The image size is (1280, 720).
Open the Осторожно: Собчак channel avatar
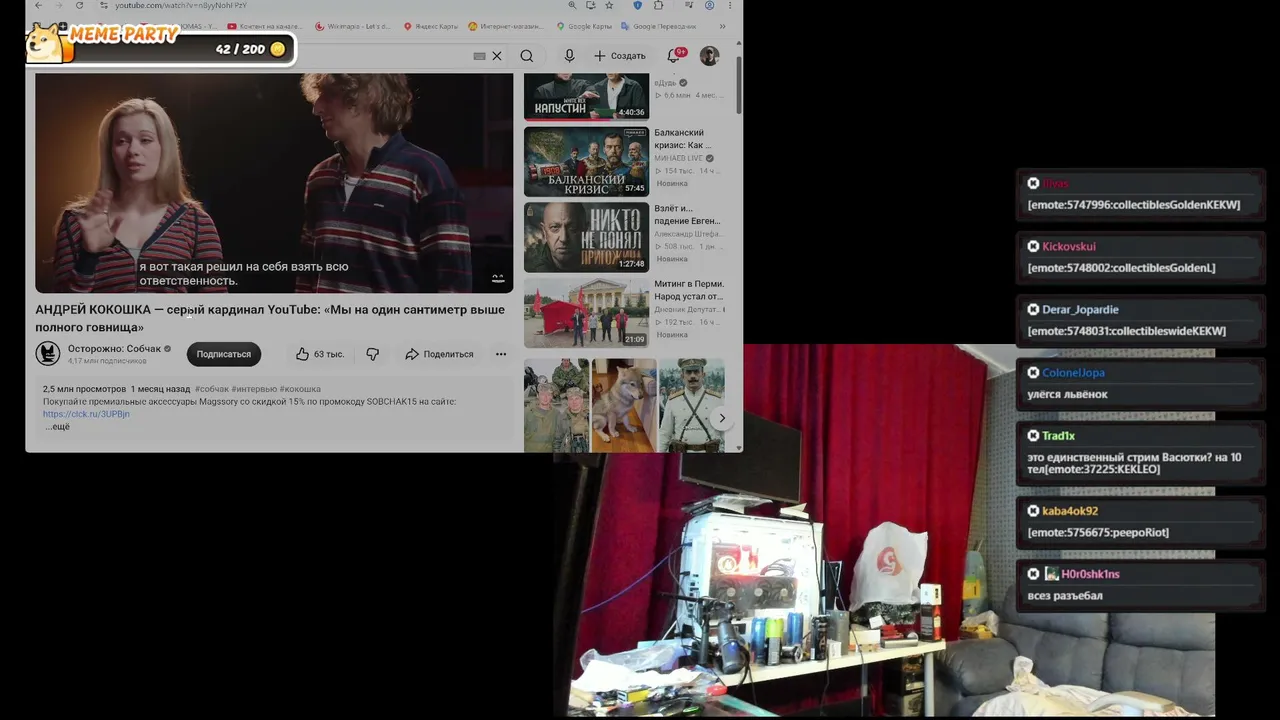tap(48, 353)
